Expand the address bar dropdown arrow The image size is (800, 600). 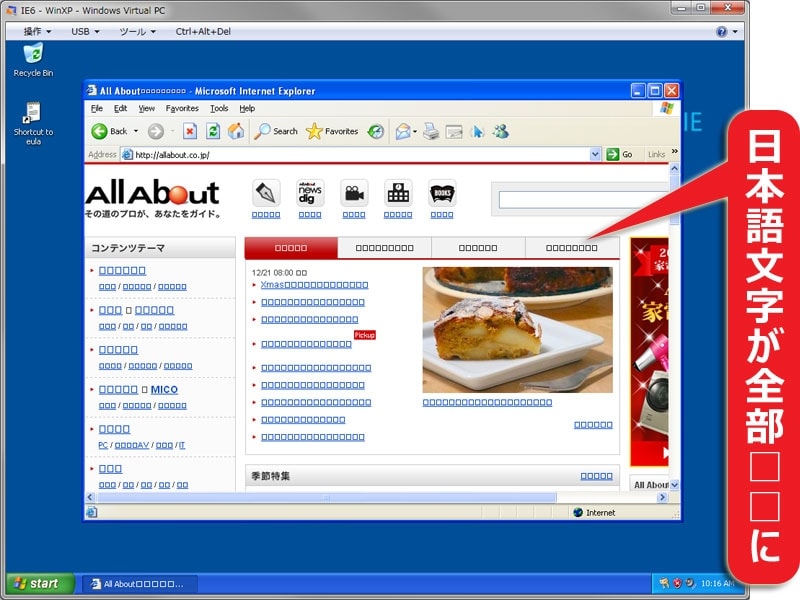(x=596, y=154)
